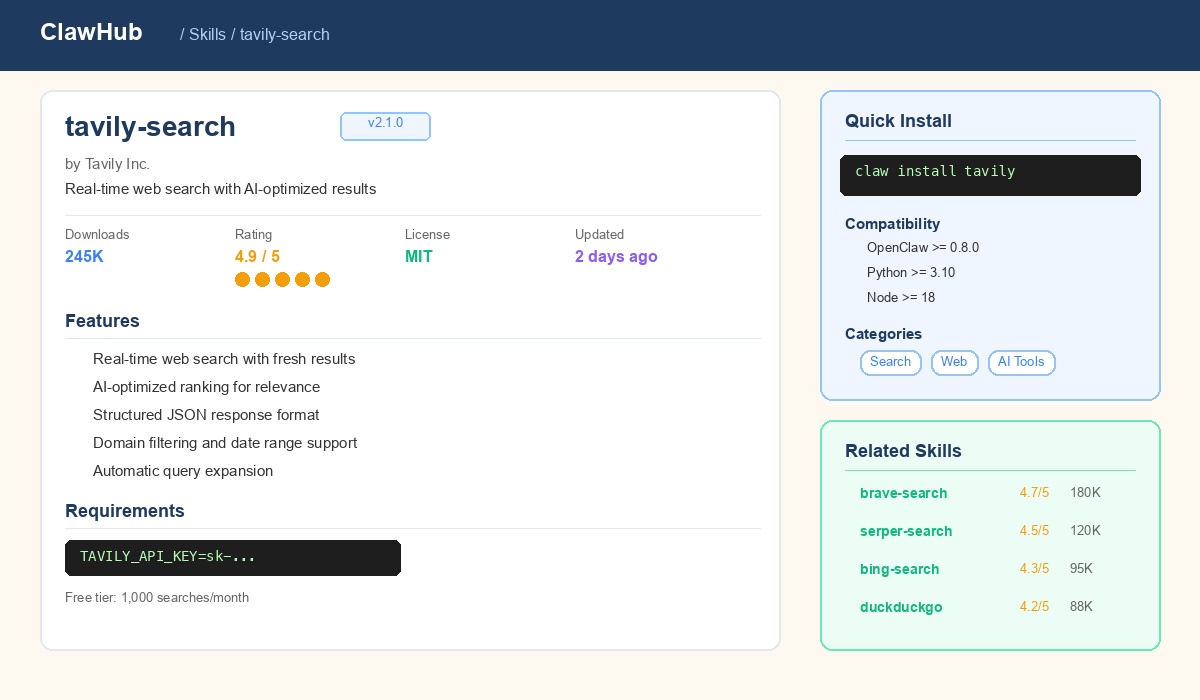Screen dimensions: 1200x700
Task: Click the 88K downloads for duckduckgo
Action: [1081, 607]
